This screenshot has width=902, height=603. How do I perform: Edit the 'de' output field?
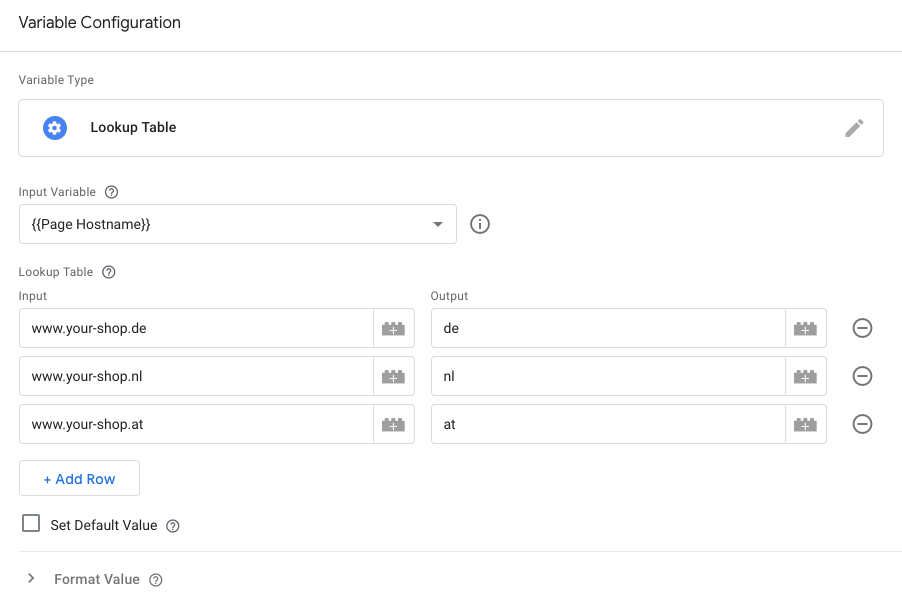click(608, 329)
